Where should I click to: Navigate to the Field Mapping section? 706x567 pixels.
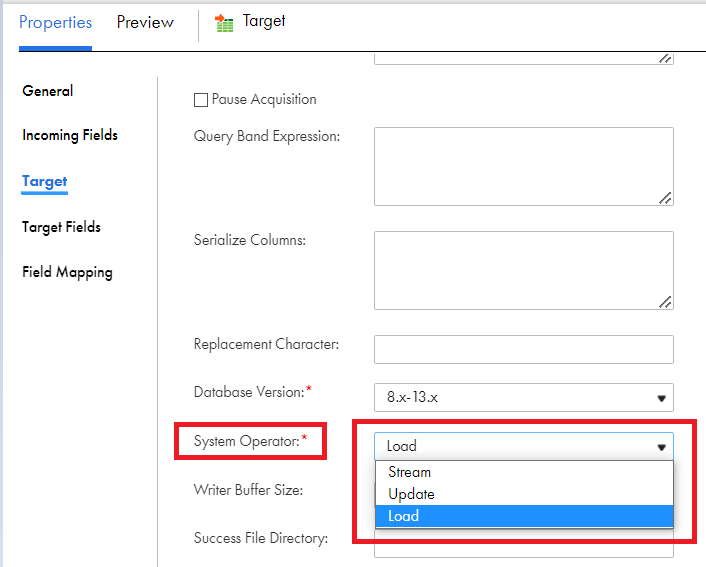tap(68, 272)
